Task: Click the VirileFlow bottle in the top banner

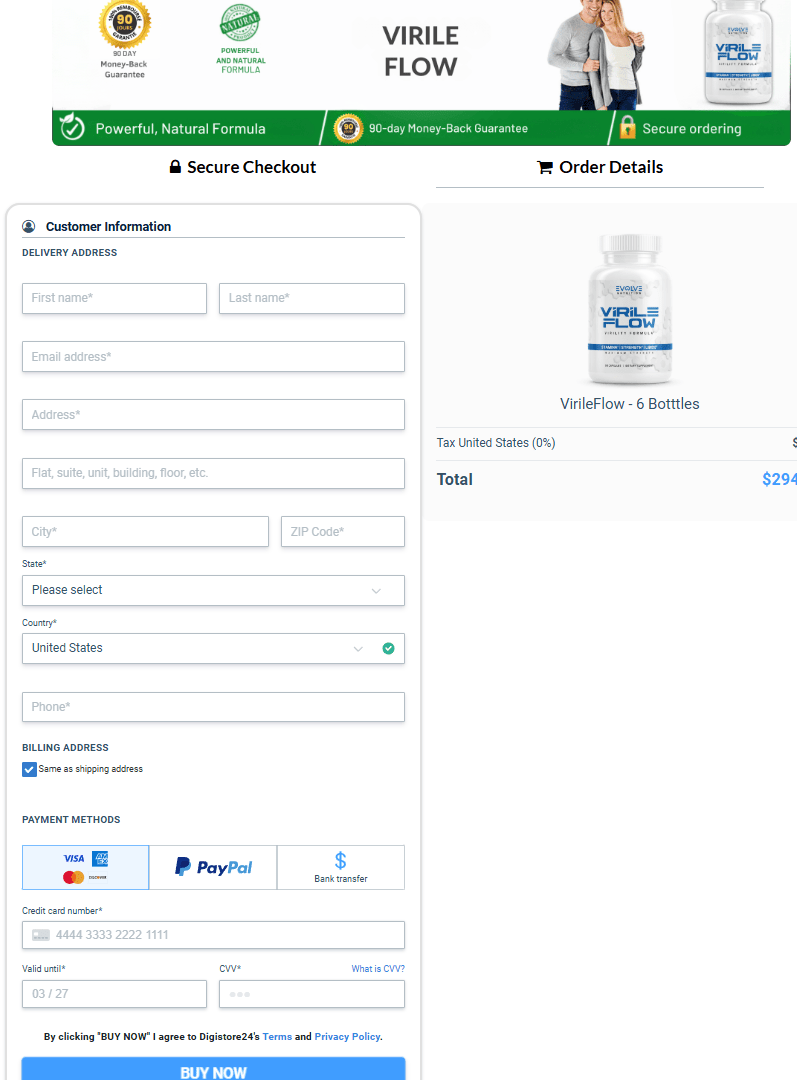Action: click(738, 52)
